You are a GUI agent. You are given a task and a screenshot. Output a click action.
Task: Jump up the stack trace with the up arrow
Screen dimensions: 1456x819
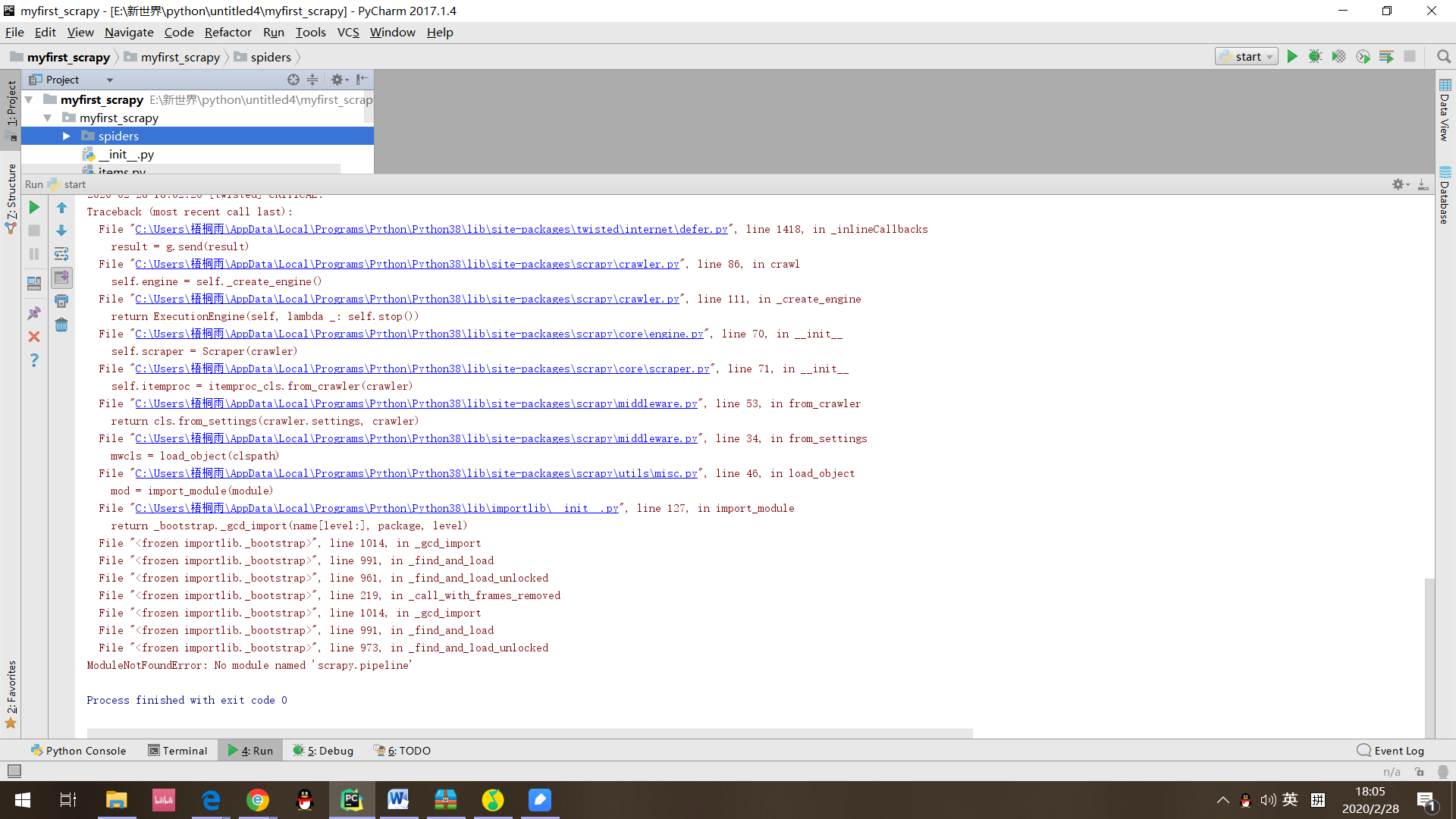pos(61,207)
